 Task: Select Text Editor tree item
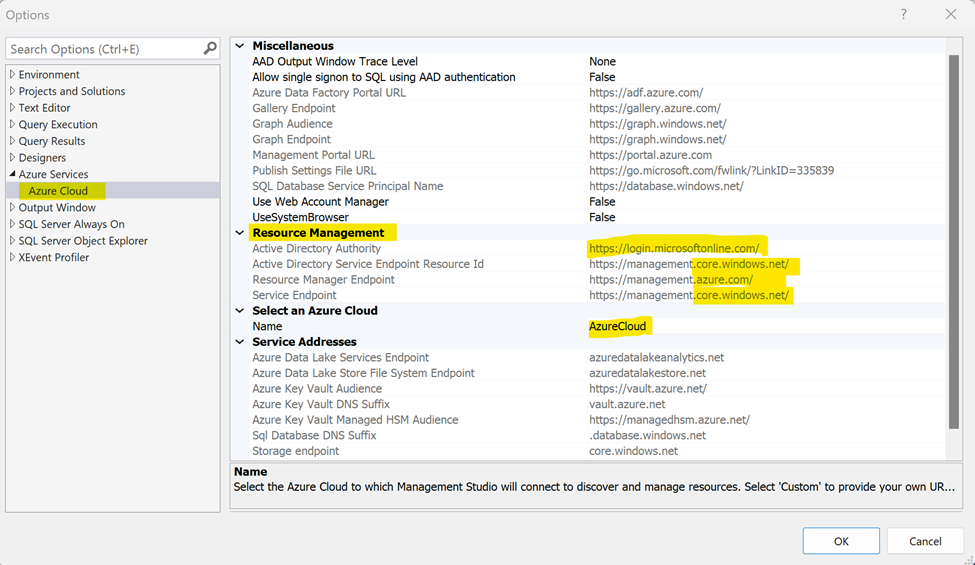[x=44, y=108]
